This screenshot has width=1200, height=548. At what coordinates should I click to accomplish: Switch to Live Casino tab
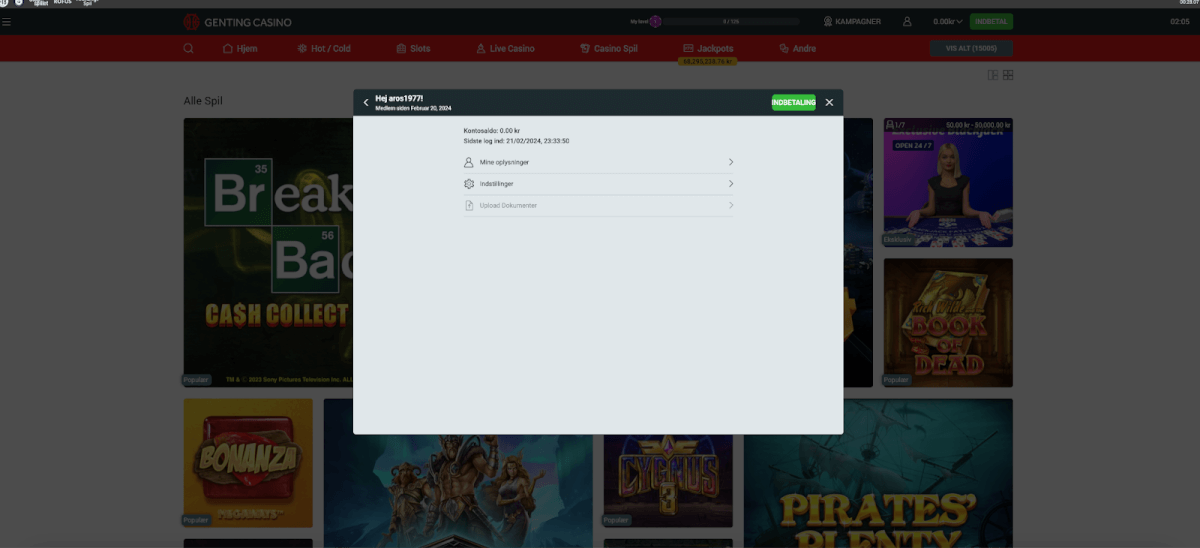pyautogui.click(x=505, y=48)
